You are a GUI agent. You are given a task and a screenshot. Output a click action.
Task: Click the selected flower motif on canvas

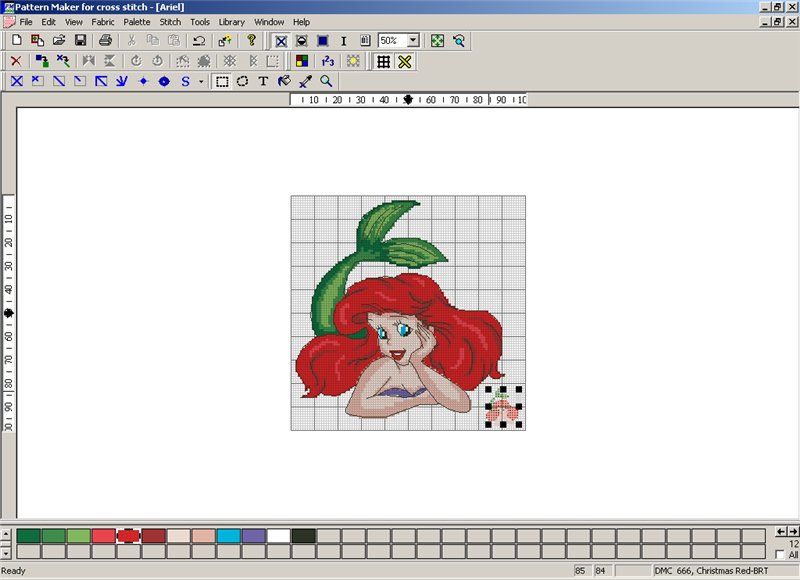503,407
